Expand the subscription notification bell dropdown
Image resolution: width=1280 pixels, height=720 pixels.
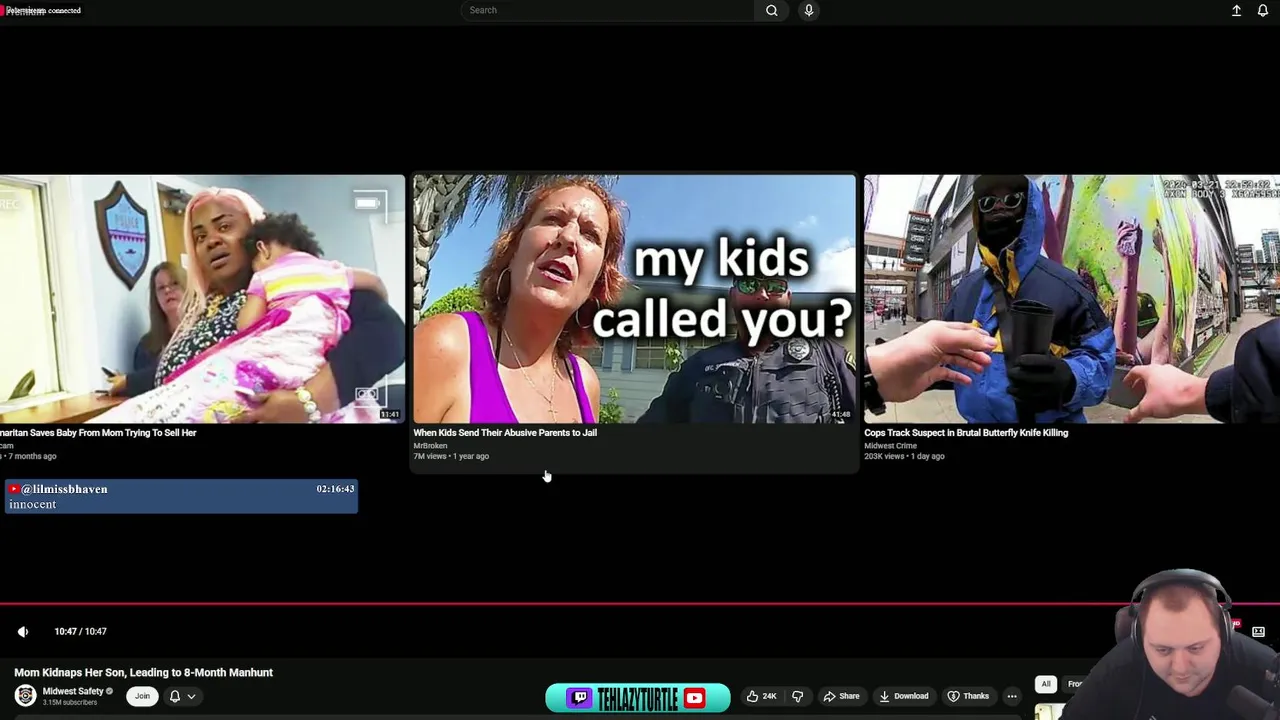(x=182, y=696)
